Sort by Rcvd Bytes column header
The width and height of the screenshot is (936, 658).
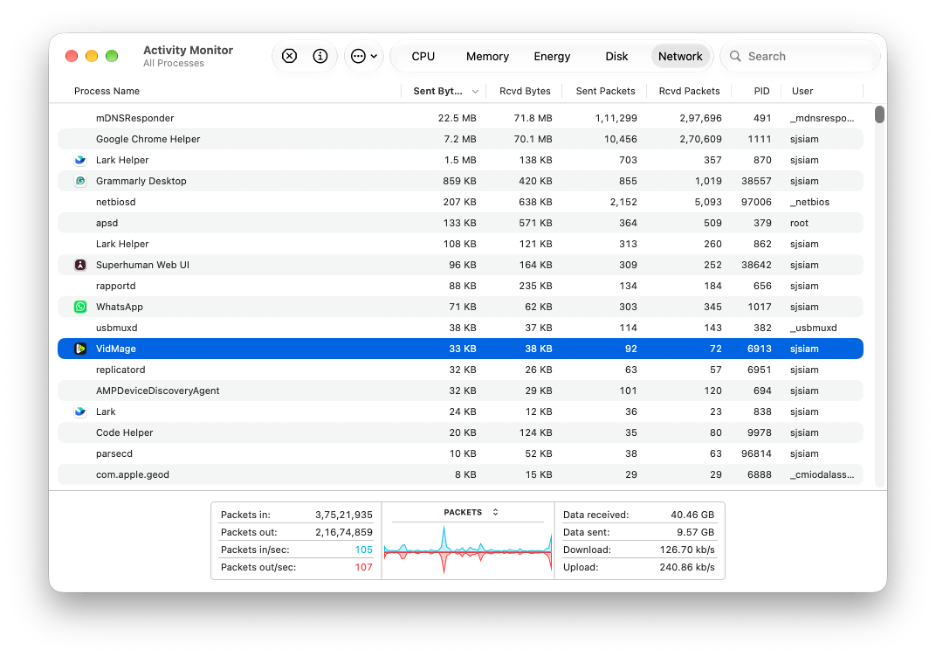click(x=525, y=91)
